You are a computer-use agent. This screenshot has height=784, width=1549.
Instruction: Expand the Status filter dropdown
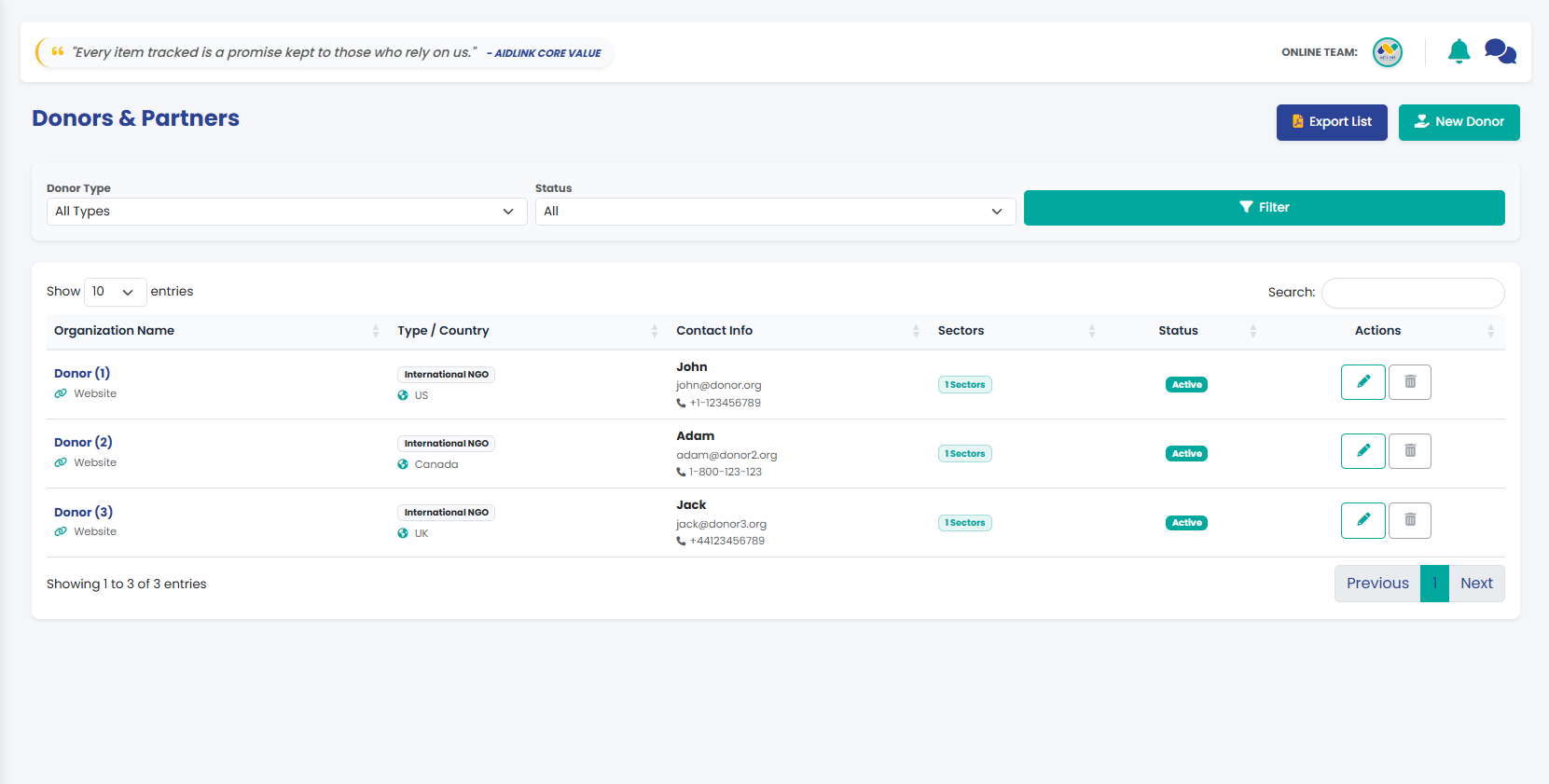point(775,212)
